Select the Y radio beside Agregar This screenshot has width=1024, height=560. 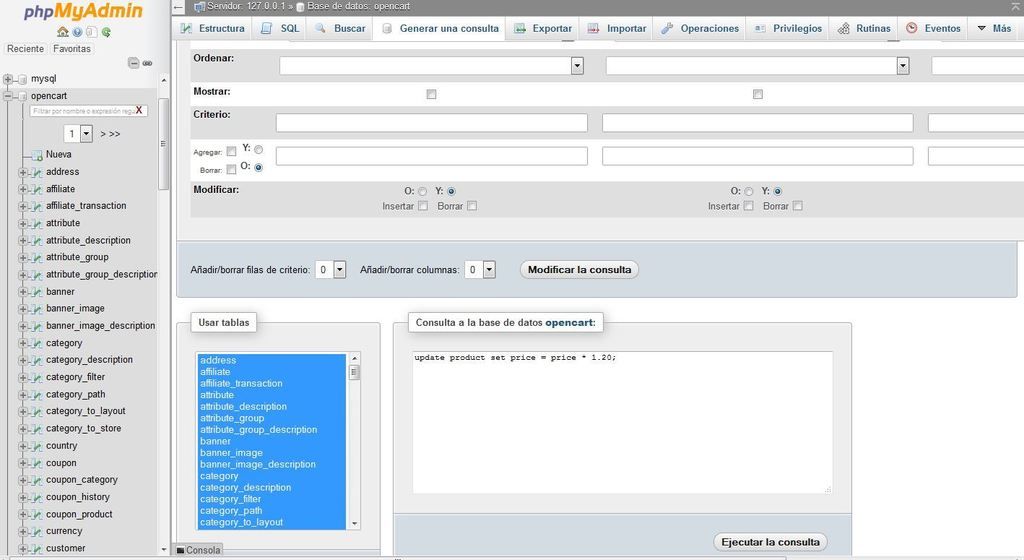pos(259,149)
